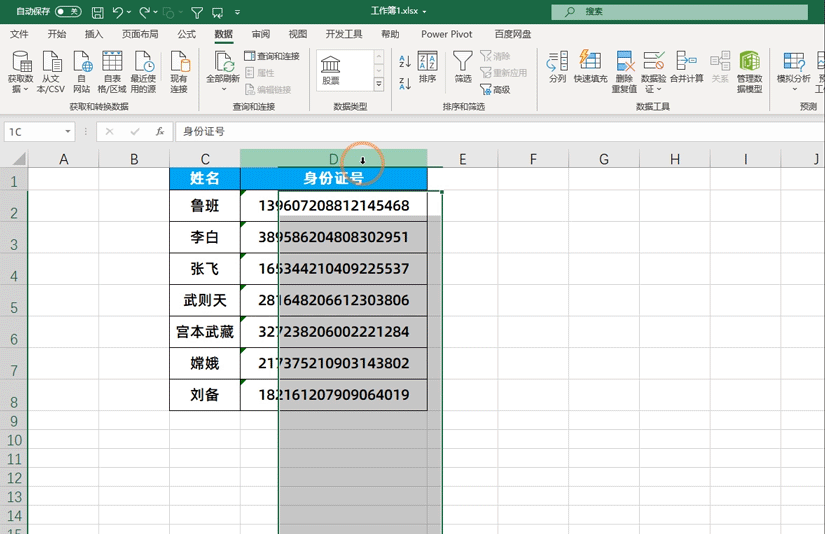
Task: Click the Flash Fill (快速填充) icon
Action: coord(590,62)
